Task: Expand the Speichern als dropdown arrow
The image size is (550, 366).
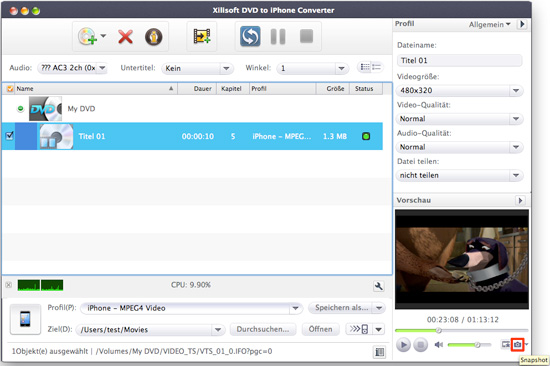Action: pyautogui.click(x=379, y=308)
